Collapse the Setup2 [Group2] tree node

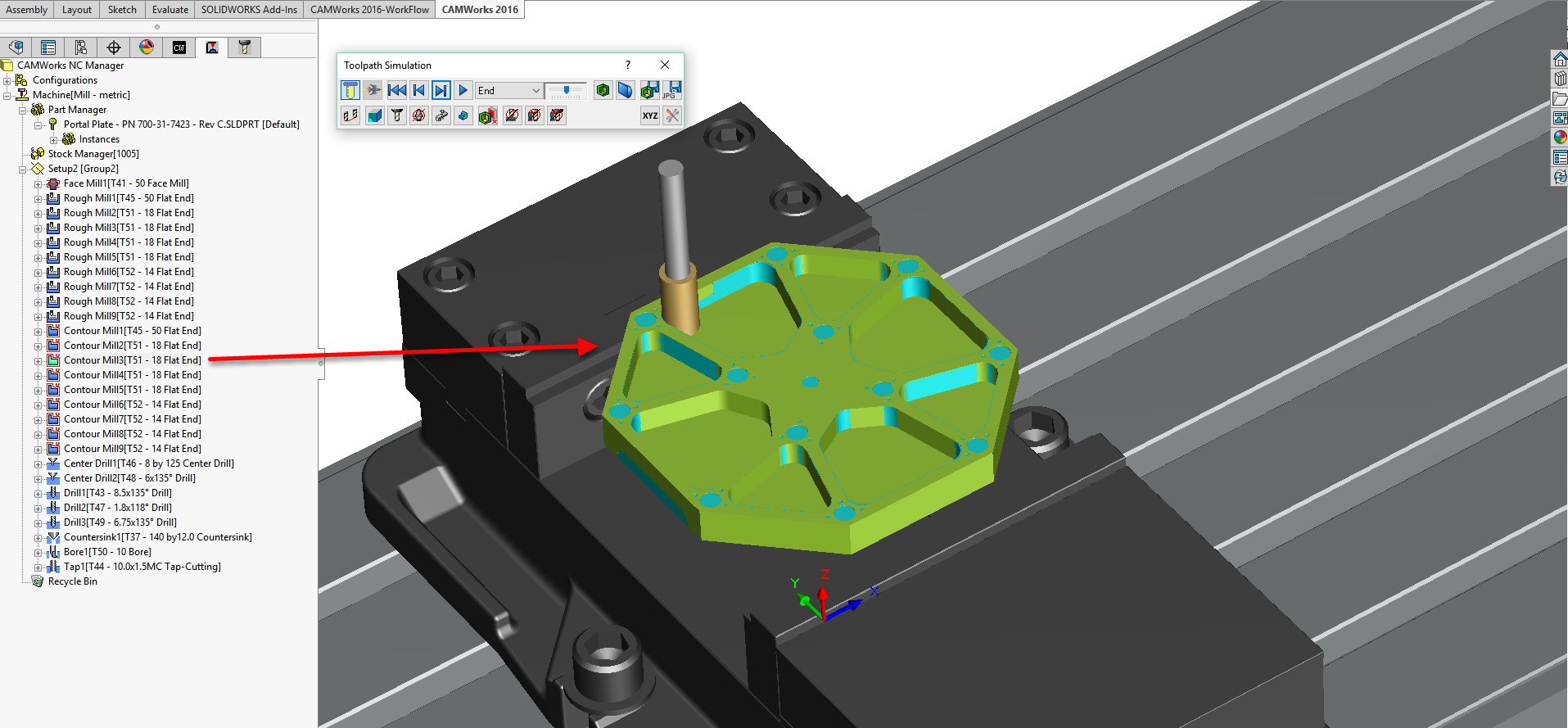click(23, 169)
